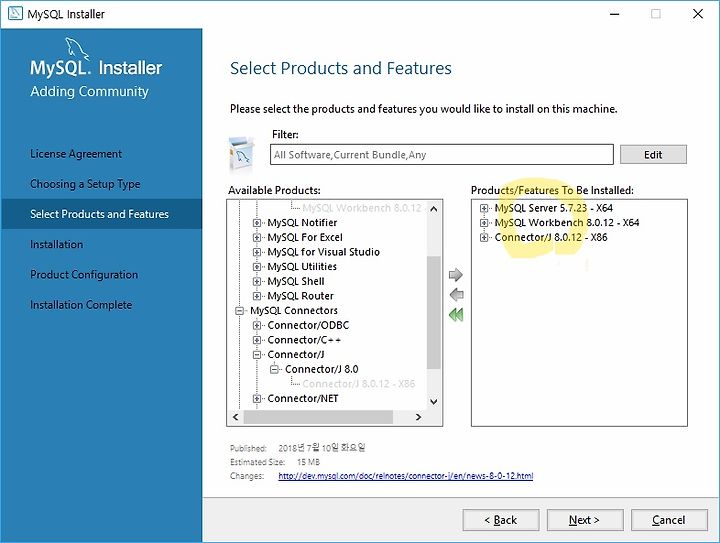The width and height of the screenshot is (720, 543).
Task: Go to Installation Complete step
Action: (x=81, y=305)
